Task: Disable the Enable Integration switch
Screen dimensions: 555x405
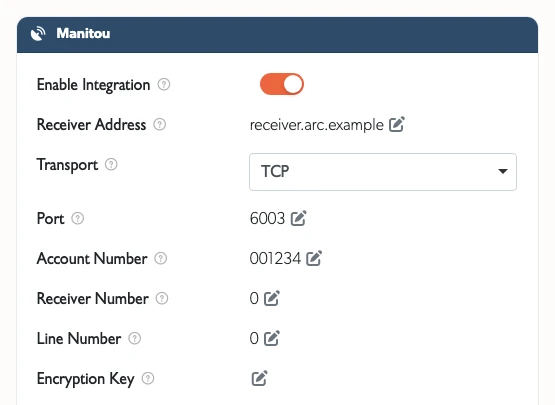Action: [x=282, y=84]
